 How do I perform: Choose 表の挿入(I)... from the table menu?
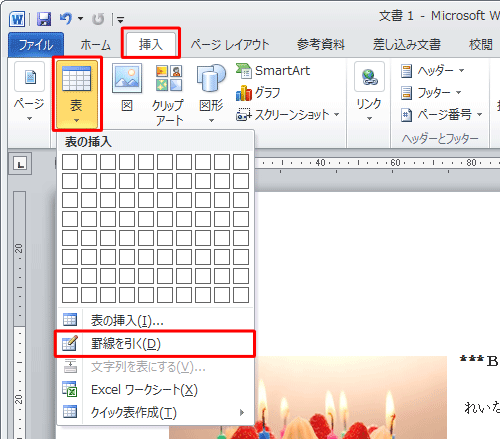[x=155, y=320]
